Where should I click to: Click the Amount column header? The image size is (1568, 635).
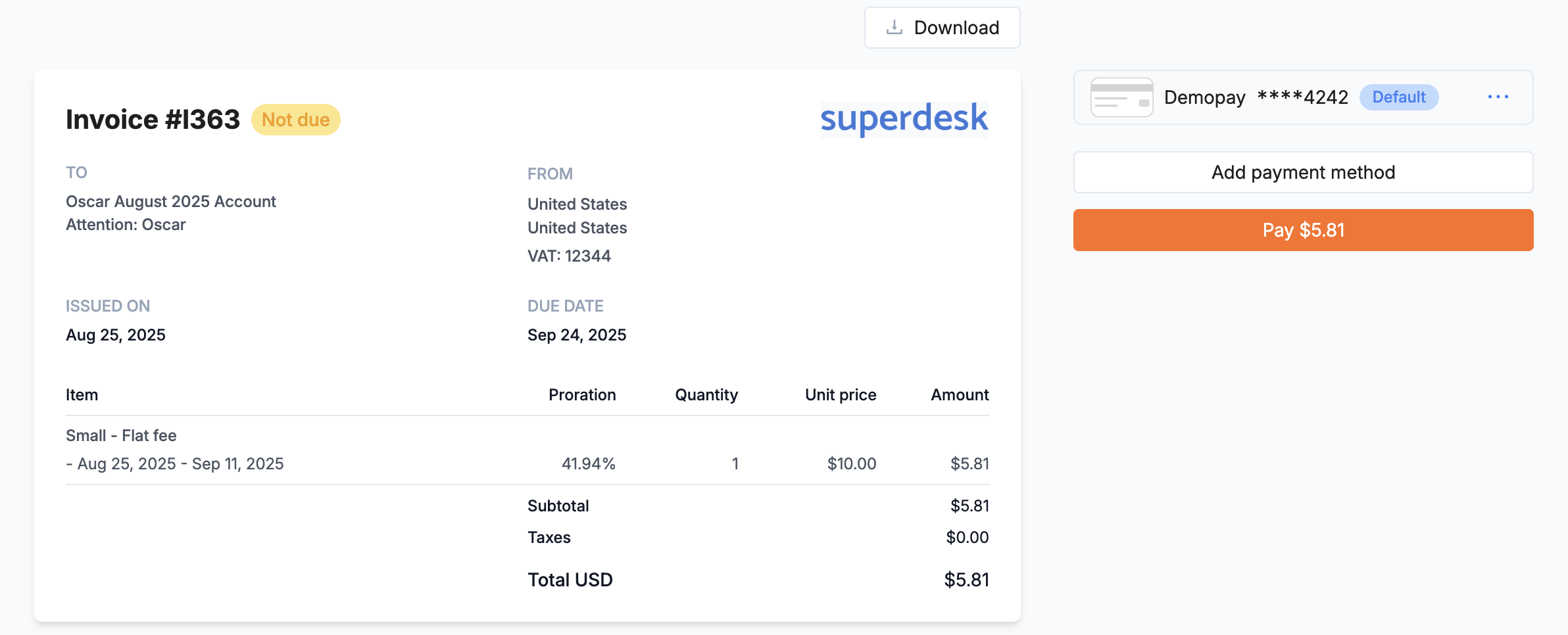point(960,394)
